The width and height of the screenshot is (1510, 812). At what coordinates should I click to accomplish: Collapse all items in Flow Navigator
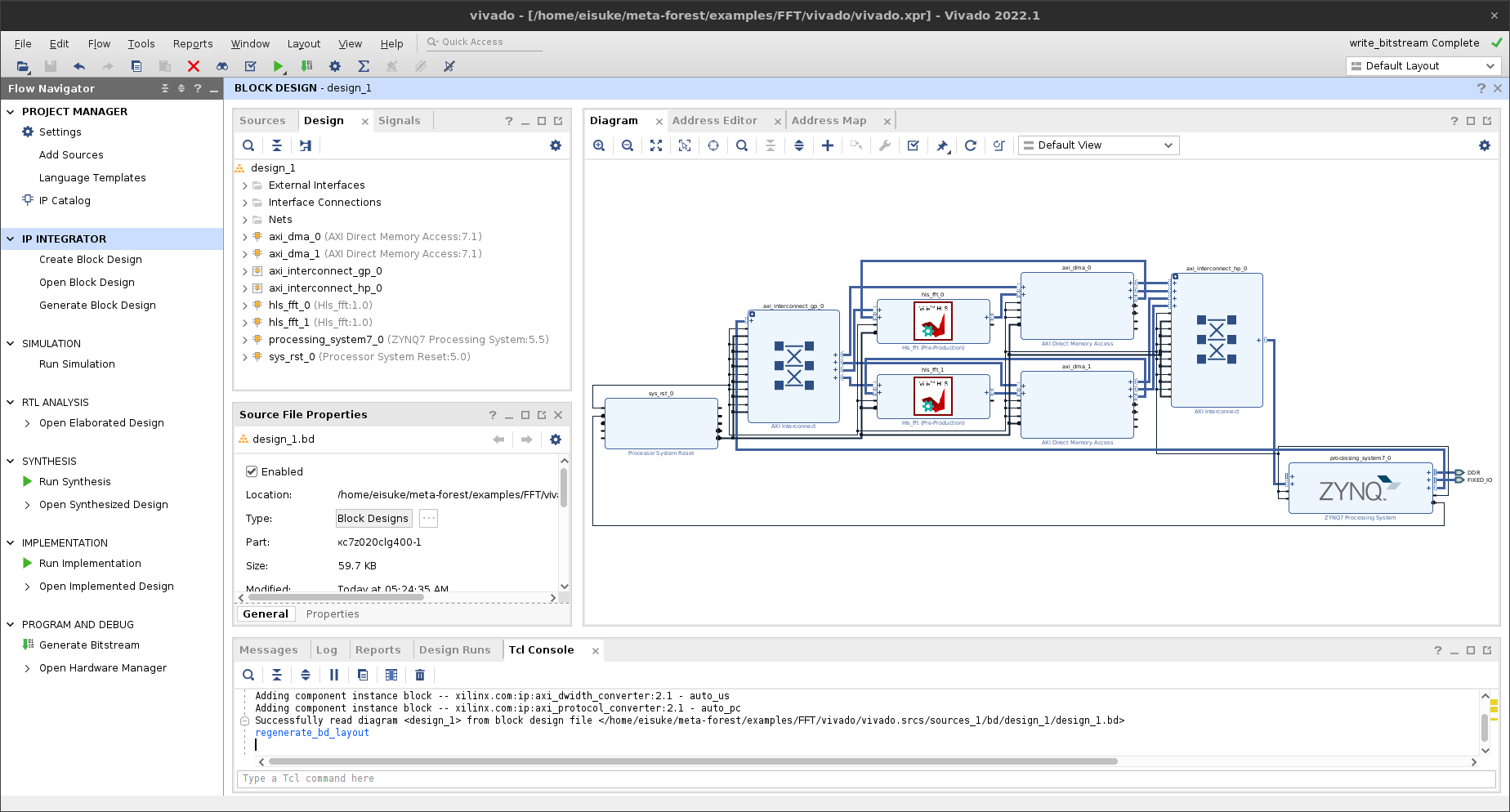click(x=165, y=88)
